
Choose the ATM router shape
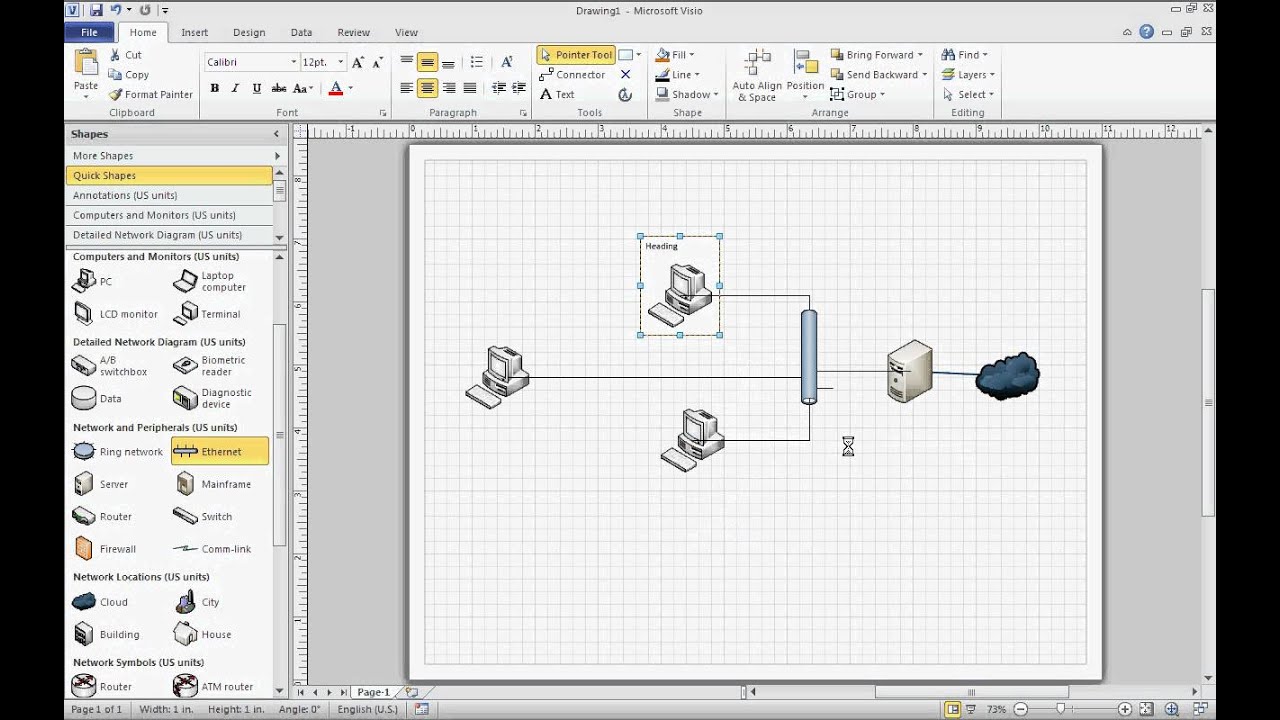(213, 686)
